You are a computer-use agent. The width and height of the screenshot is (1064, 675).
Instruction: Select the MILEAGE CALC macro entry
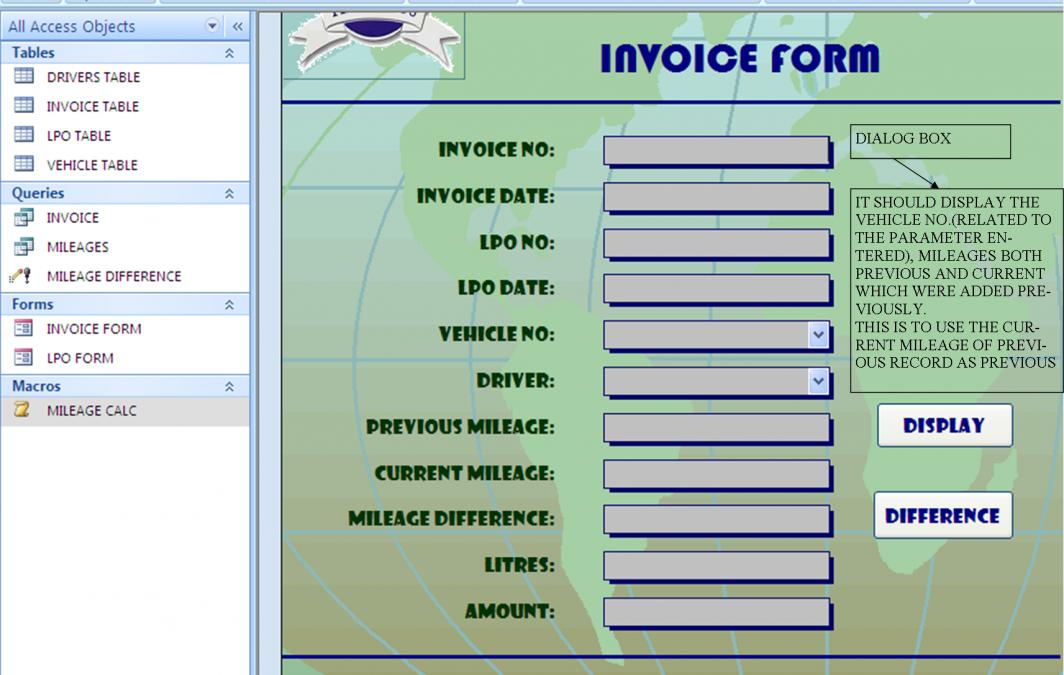click(125, 410)
